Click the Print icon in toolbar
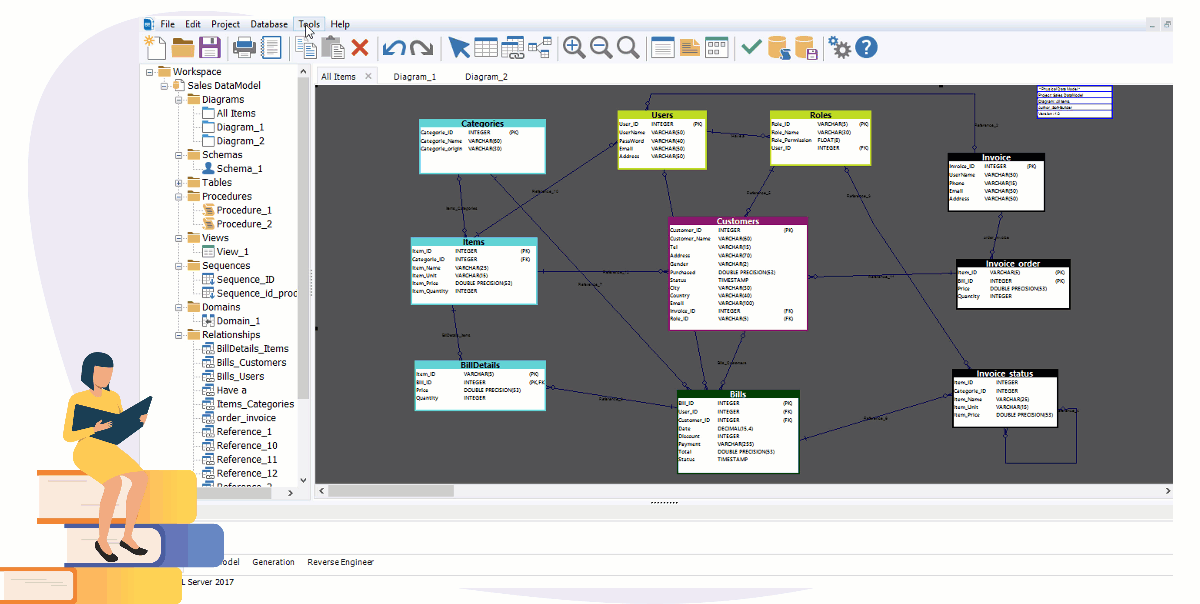This screenshot has width=1200, height=604. (x=243, y=47)
